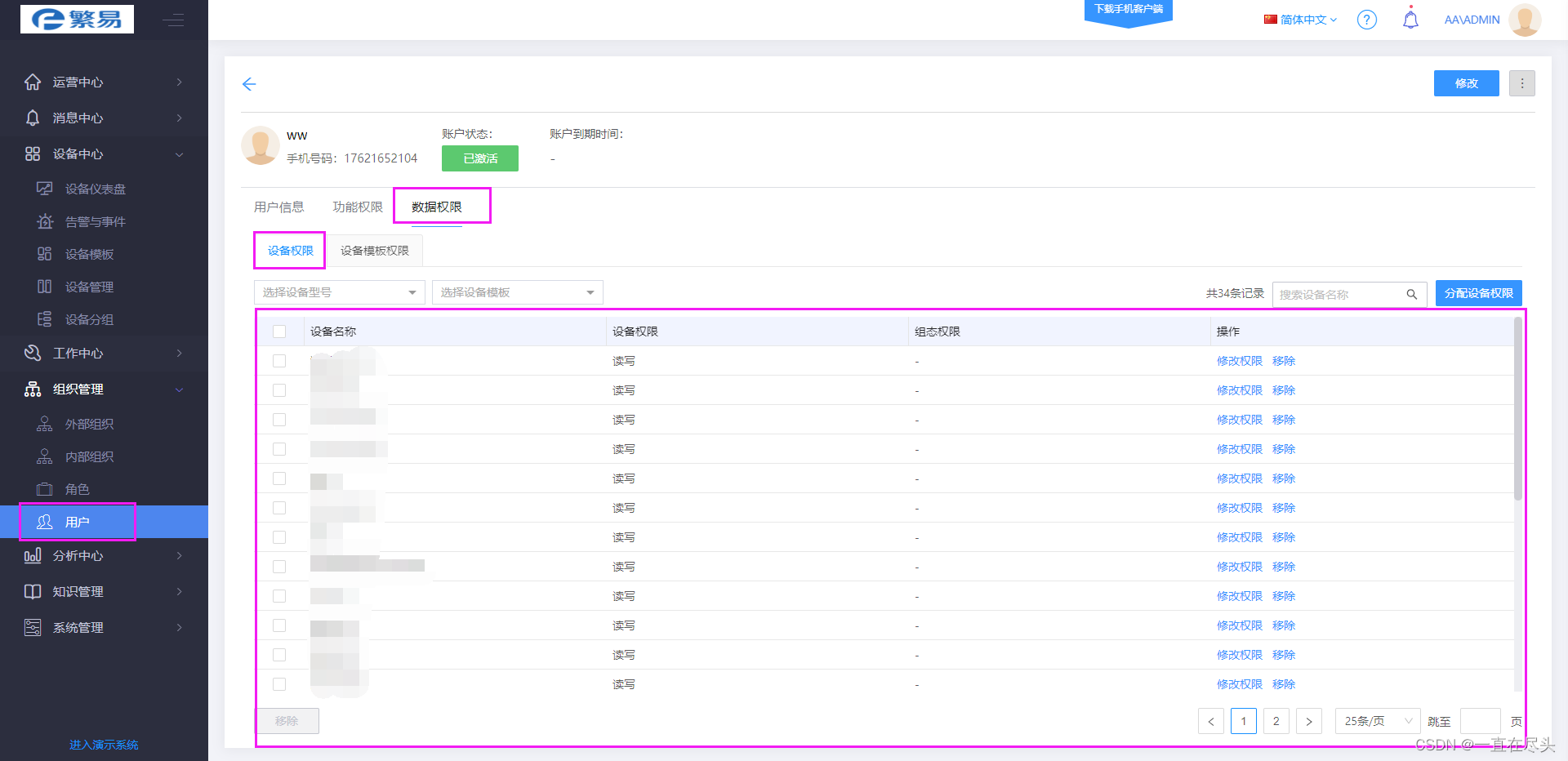
Task: Click the 设备中心 grid icon
Action: [x=33, y=154]
